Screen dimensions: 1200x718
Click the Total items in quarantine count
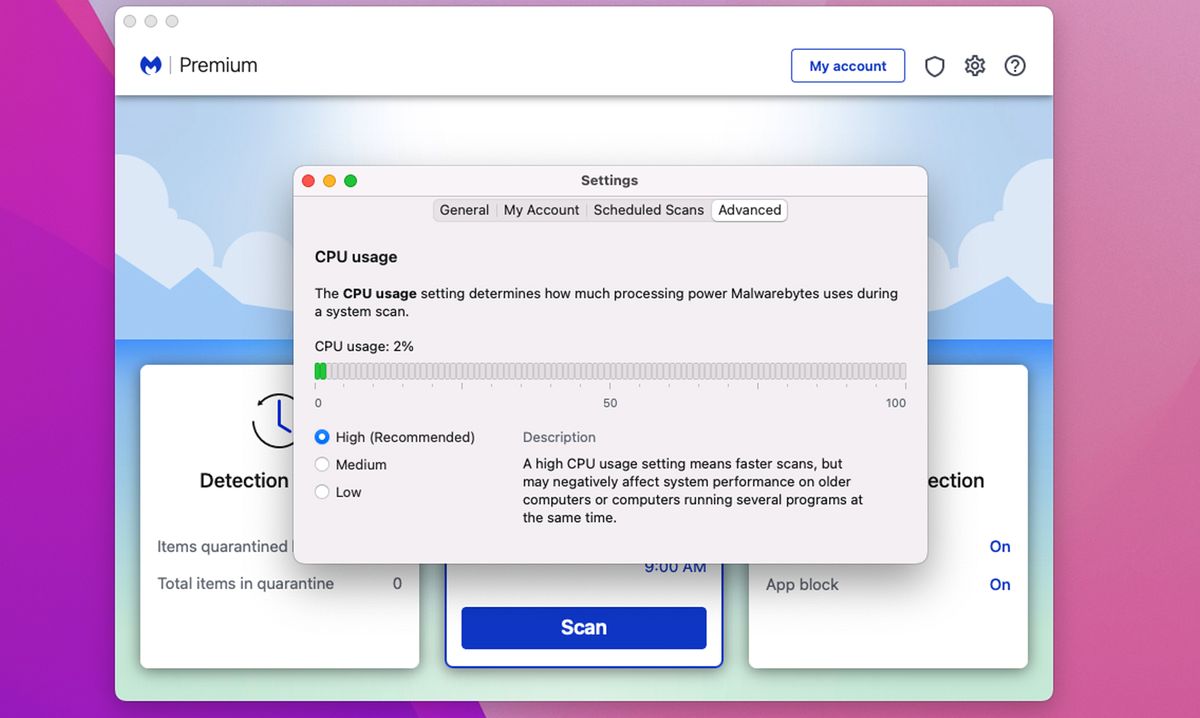[397, 583]
